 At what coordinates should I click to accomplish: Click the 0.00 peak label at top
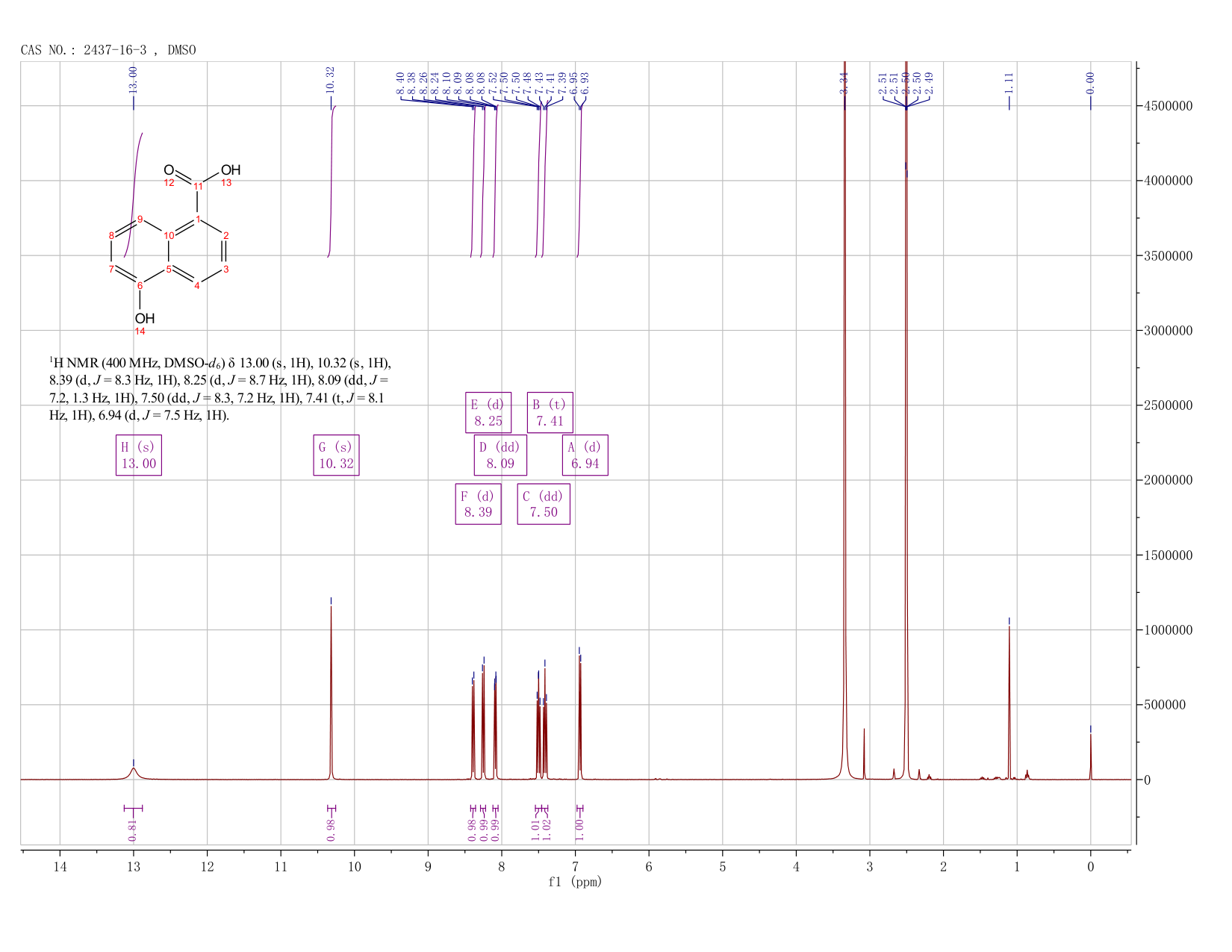1090,83
